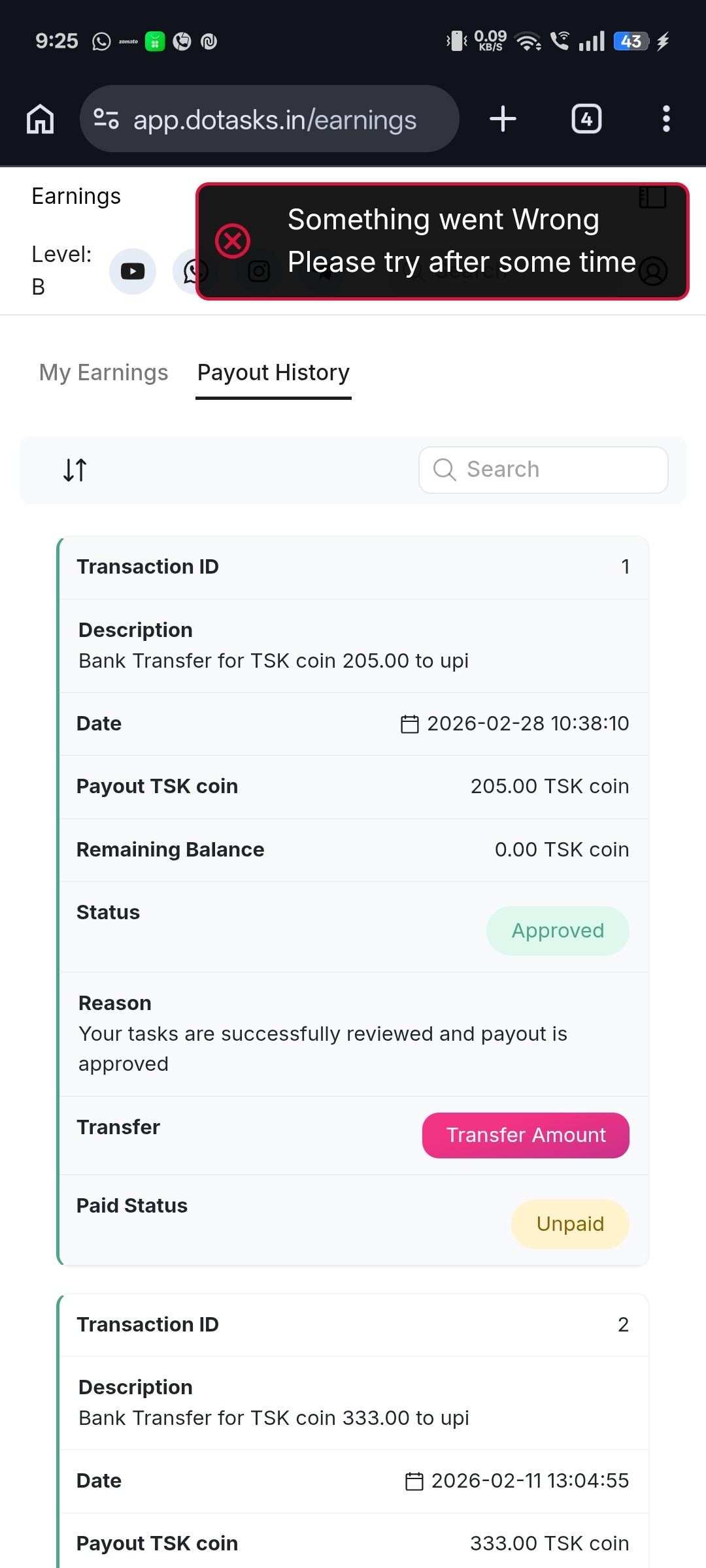Select the Payout History tab
This screenshot has height=1568, width=706.
click(x=273, y=372)
